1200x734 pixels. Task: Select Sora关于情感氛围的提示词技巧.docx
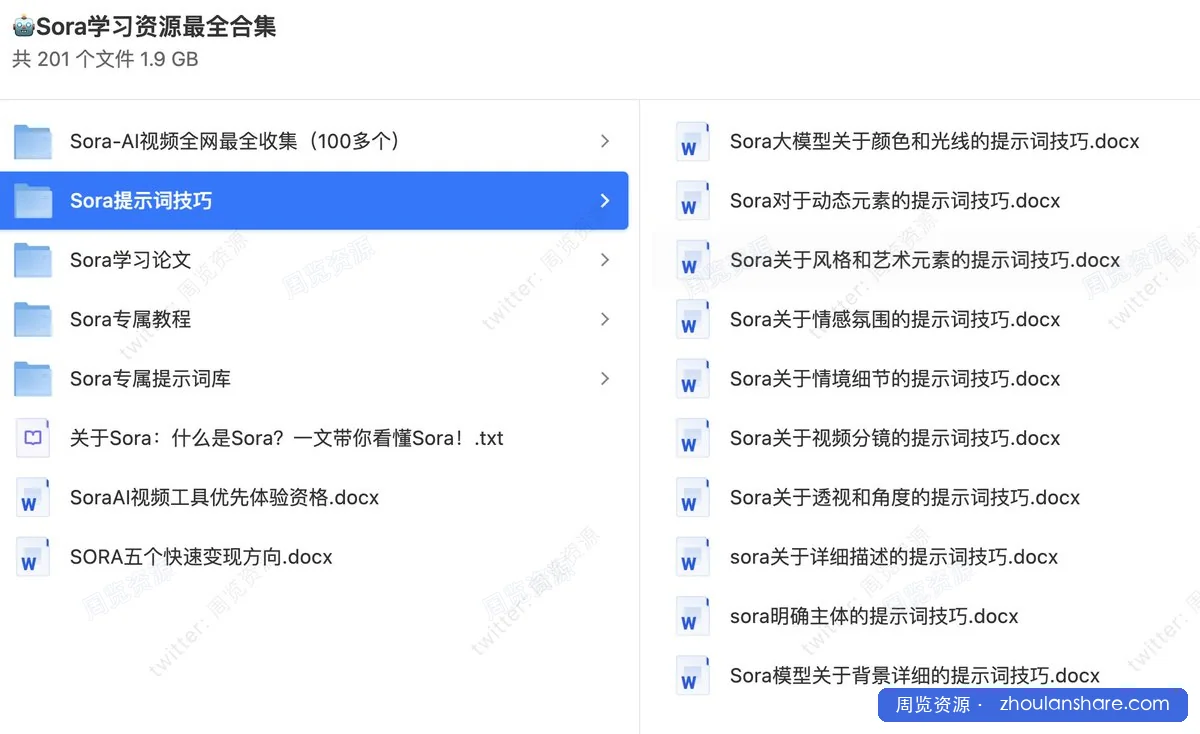tap(895, 320)
